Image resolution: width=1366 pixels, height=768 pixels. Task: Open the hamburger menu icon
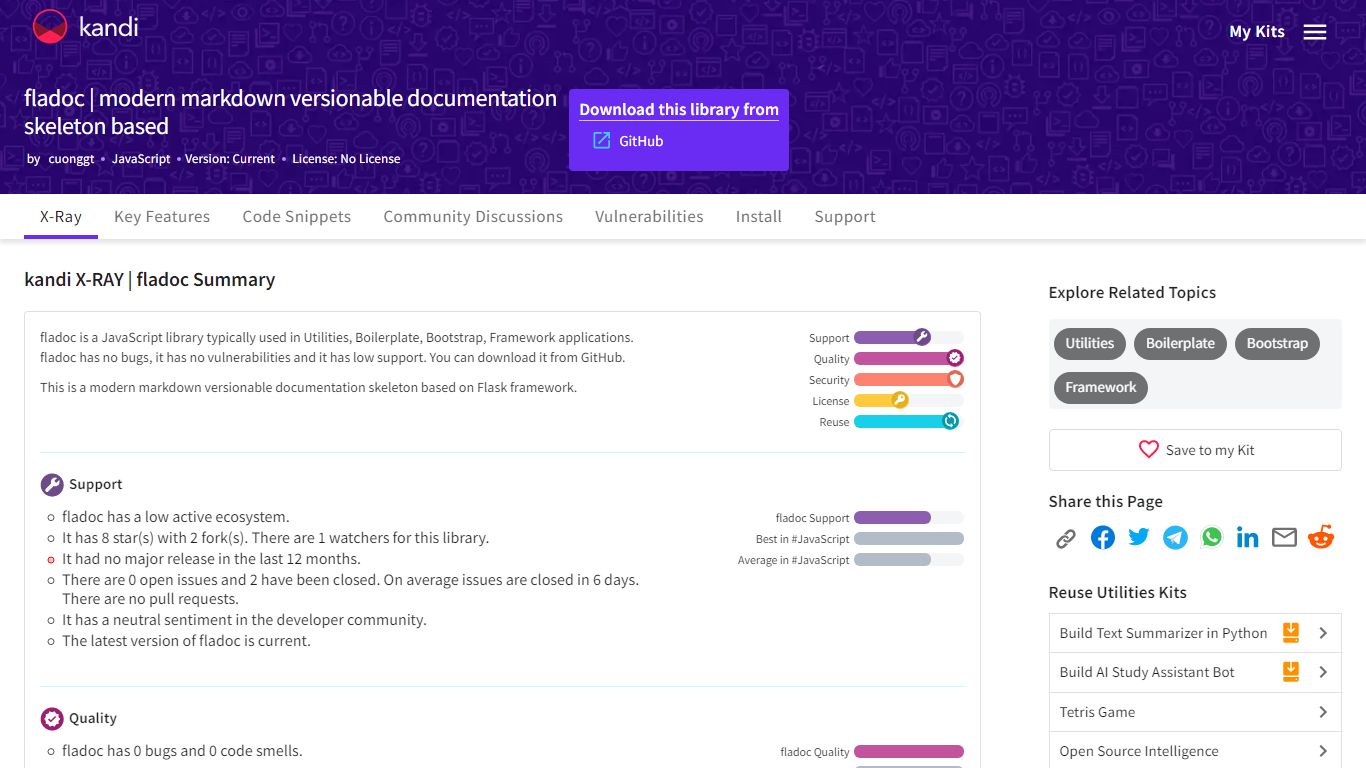[x=1315, y=32]
